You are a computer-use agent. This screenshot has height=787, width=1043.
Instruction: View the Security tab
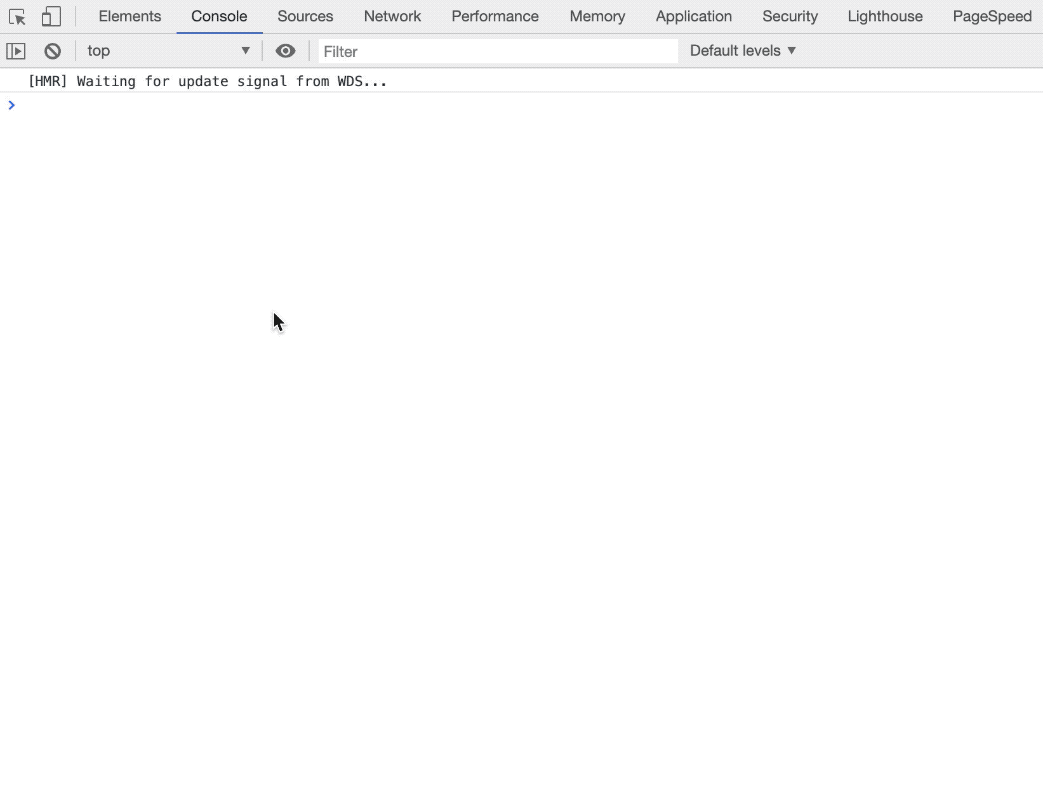click(789, 17)
